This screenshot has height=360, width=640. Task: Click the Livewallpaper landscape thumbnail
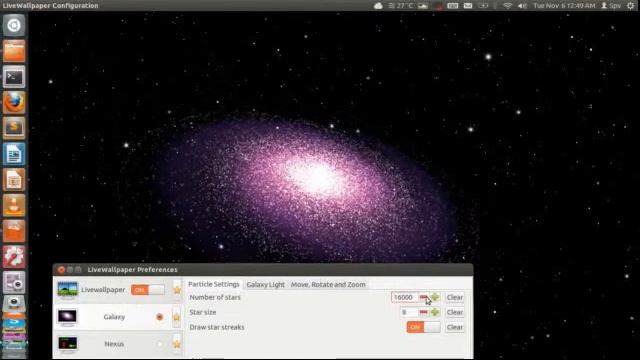(x=67, y=290)
